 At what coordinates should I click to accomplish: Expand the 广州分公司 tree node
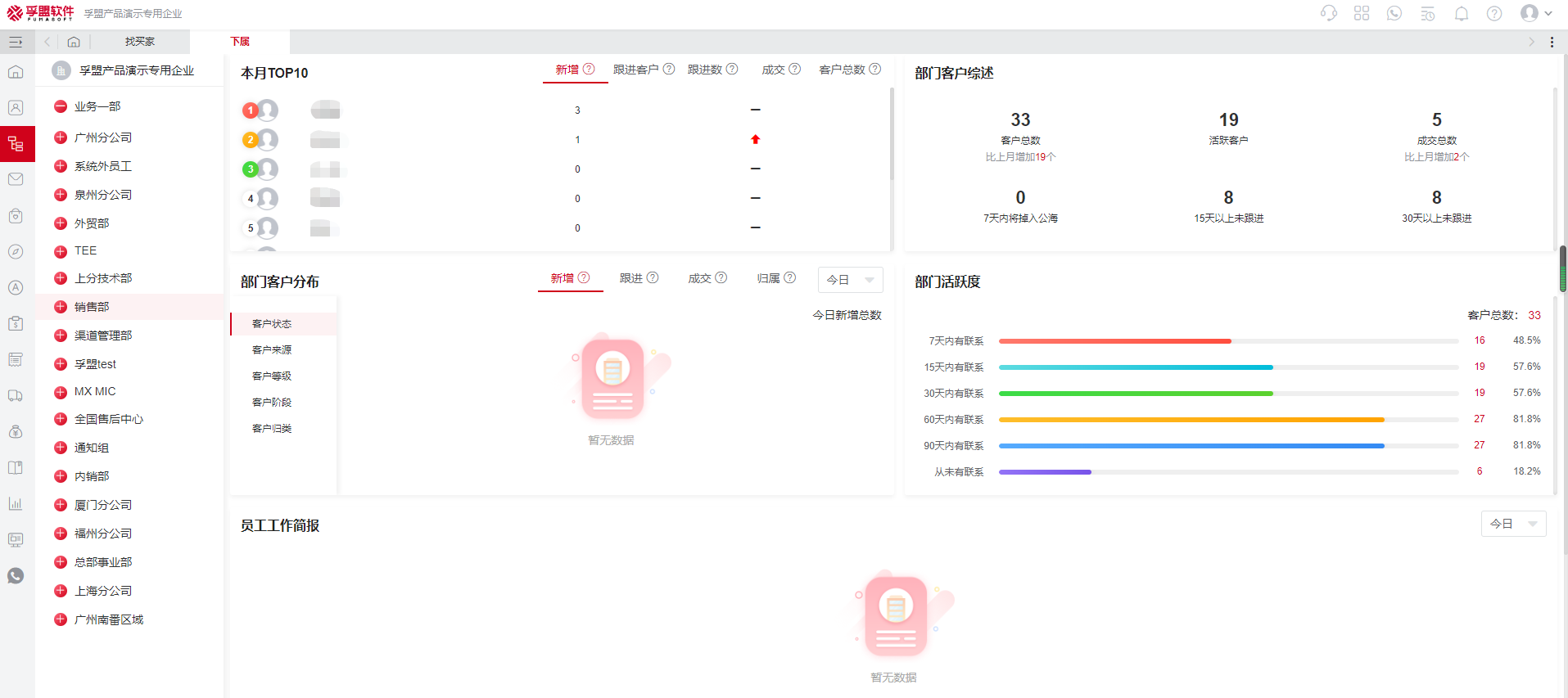(x=61, y=137)
